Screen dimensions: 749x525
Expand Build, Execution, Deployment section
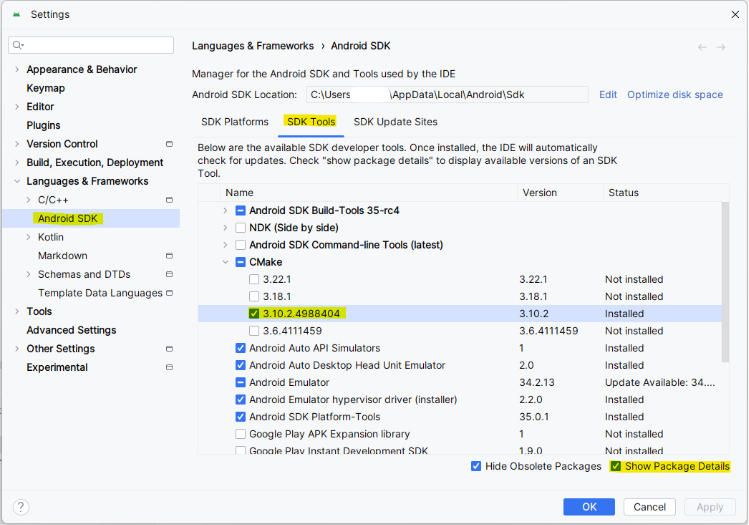point(17,162)
